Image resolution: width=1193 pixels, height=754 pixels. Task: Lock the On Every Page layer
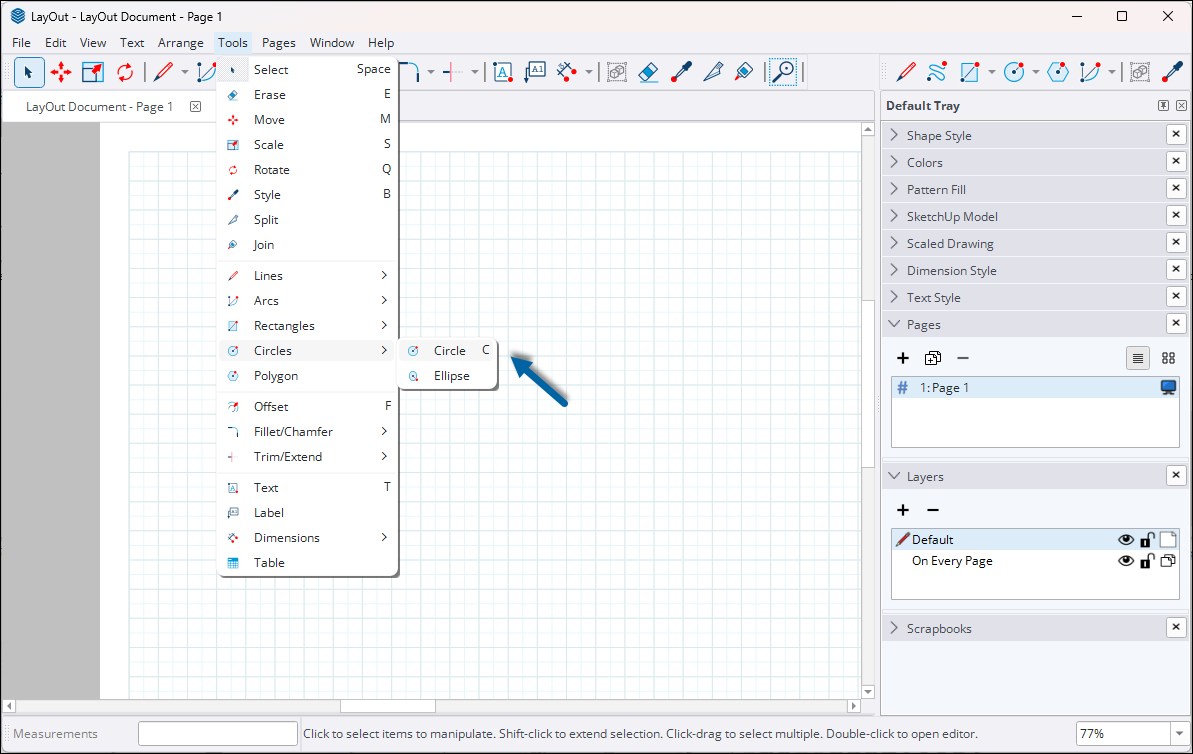coord(1147,561)
